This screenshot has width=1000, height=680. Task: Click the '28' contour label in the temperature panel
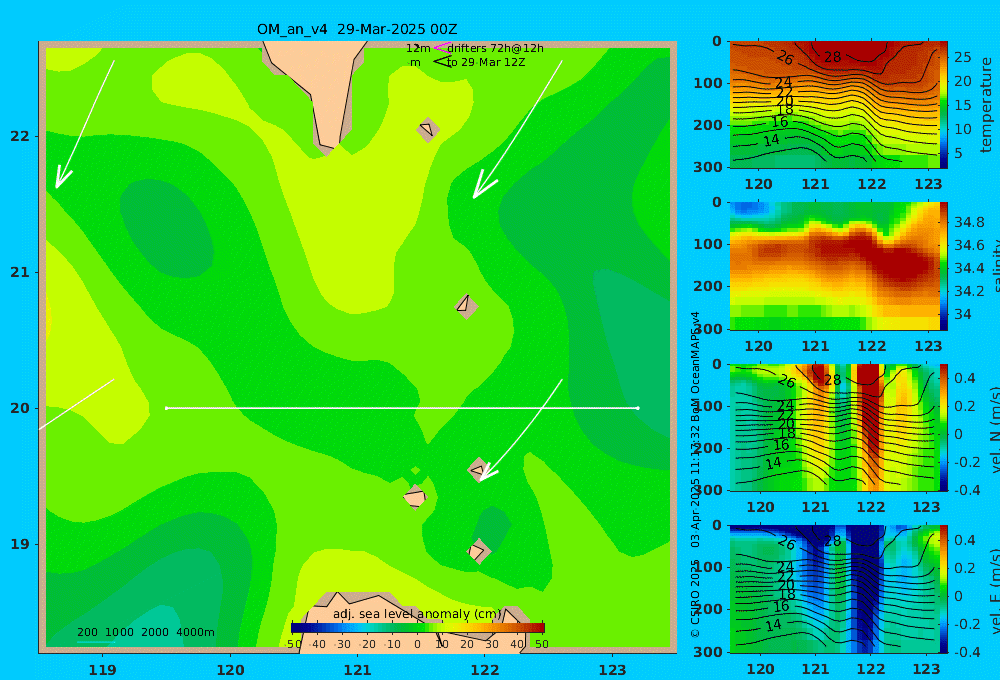point(832,57)
